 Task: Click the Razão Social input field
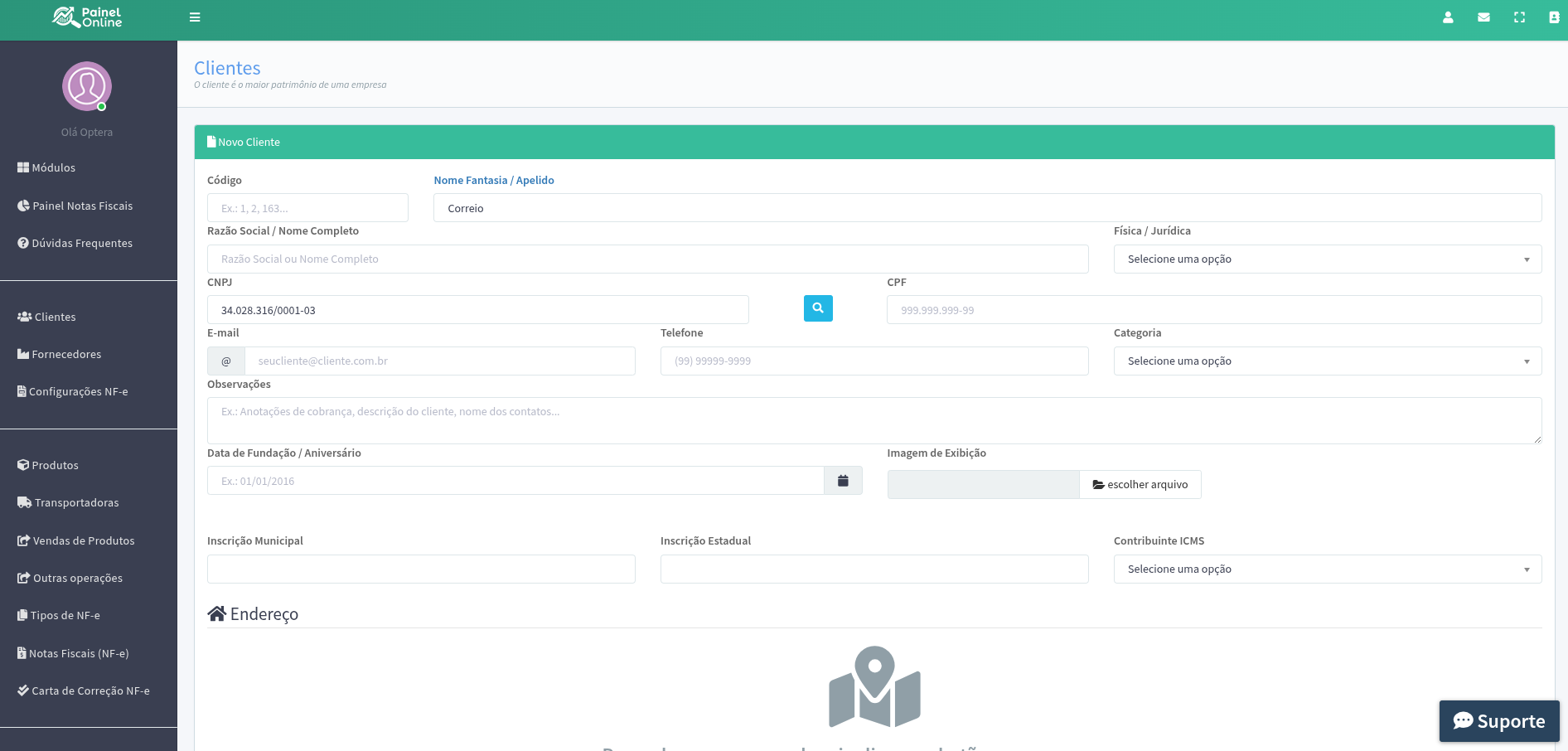[647, 259]
